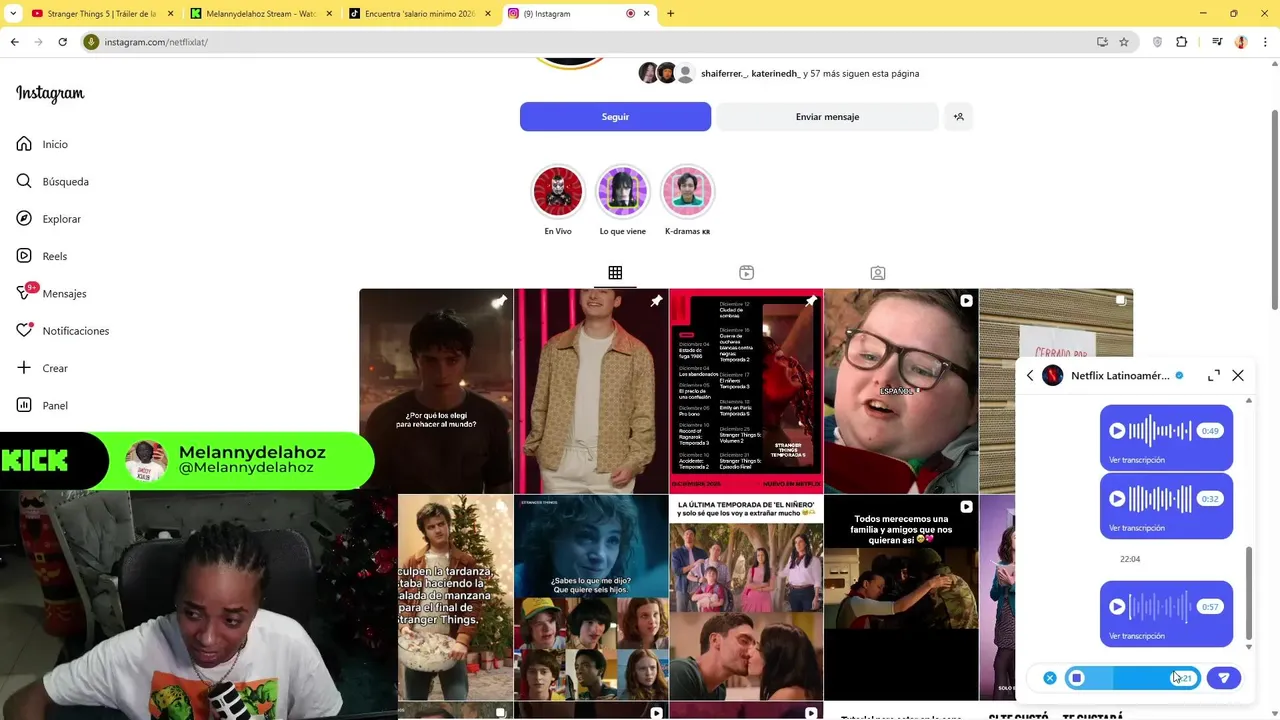This screenshot has height=720, width=1280.
Task: Open post '¿Por qué los elegí para rehacer al mundo?'
Action: (436, 391)
